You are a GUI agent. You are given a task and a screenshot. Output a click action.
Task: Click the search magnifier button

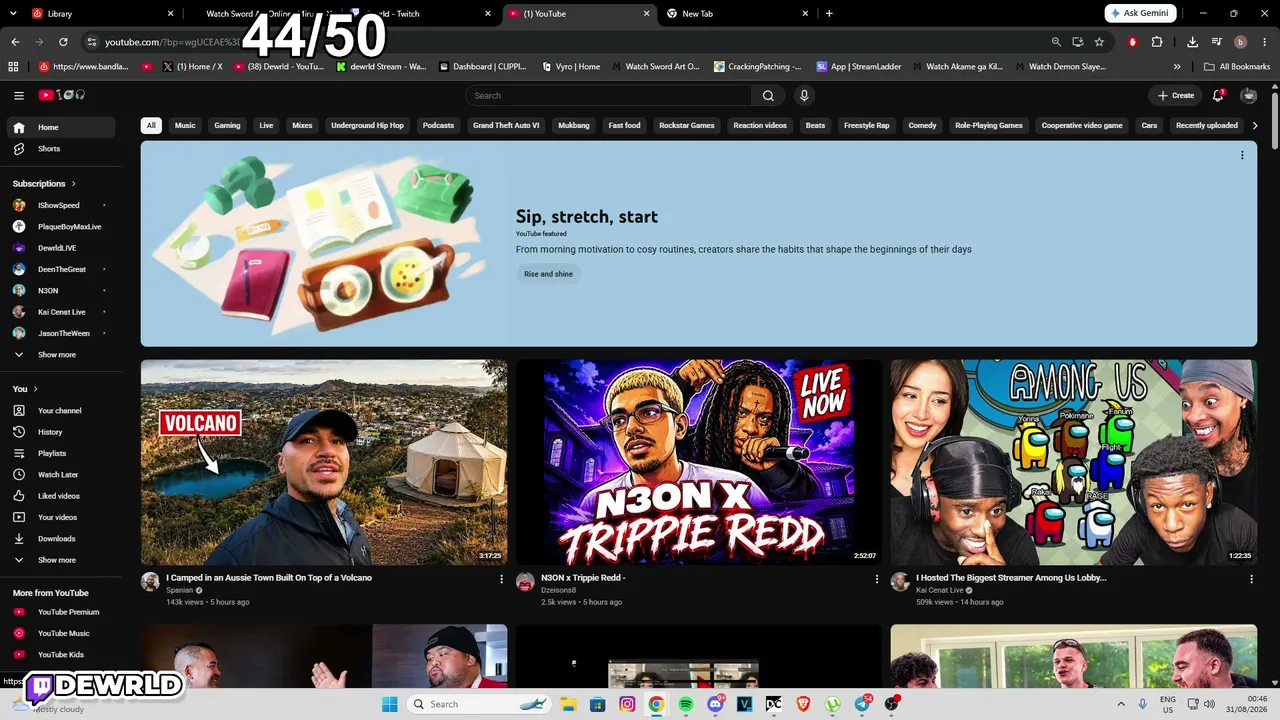pyautogui.click(x=768, y=96)
